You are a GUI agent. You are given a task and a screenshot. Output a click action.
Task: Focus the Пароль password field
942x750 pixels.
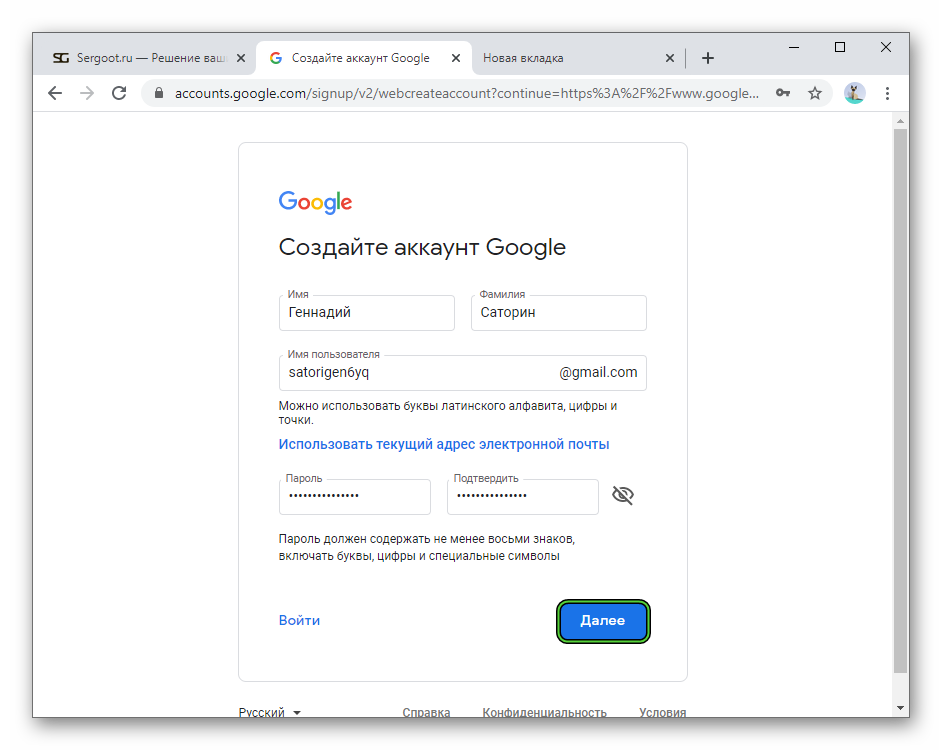[354, 496]
